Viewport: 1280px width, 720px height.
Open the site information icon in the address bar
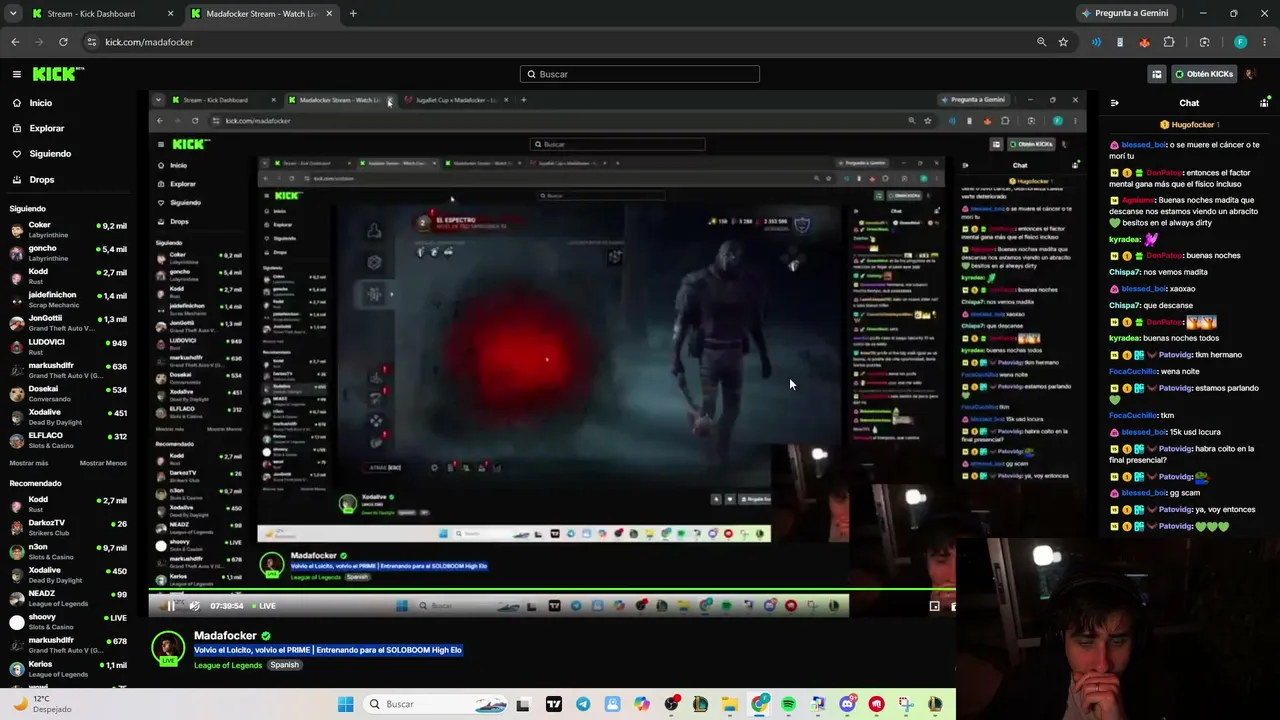pos(92,42)
